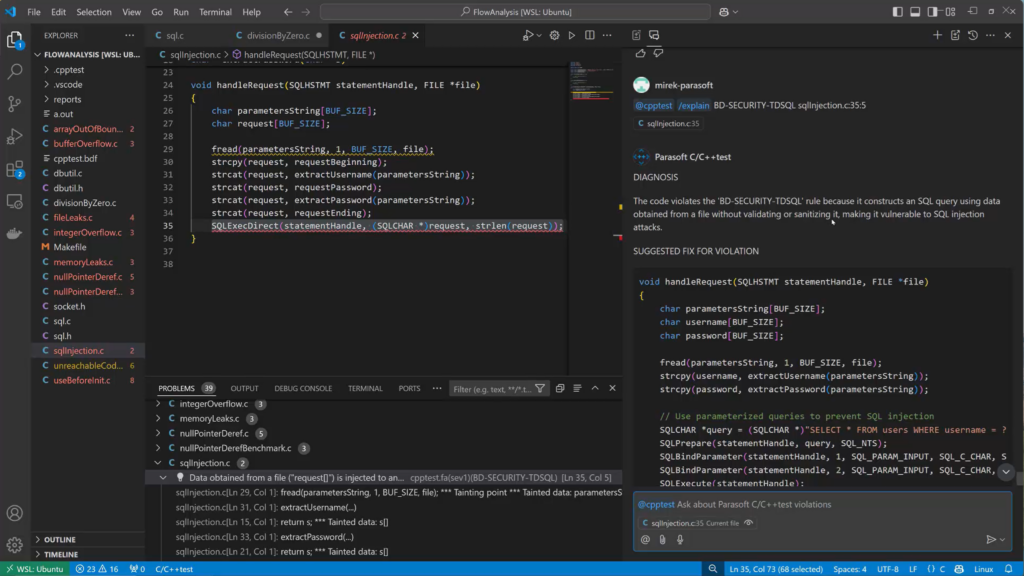Click errors and warnings count in status bar
This screenshot has width=1024, height=576.
pyautogui.click(x=97, y=569)
